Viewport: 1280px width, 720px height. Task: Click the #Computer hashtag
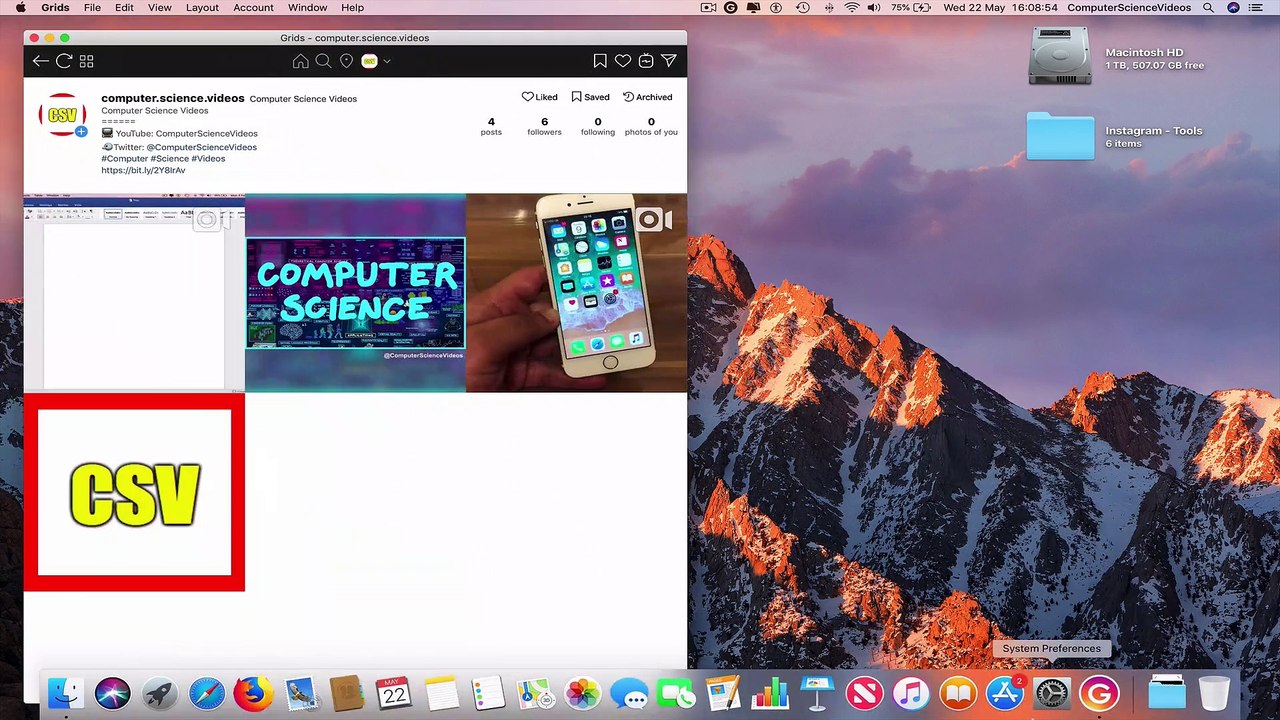pyautogui.click(x=124, y=159)
